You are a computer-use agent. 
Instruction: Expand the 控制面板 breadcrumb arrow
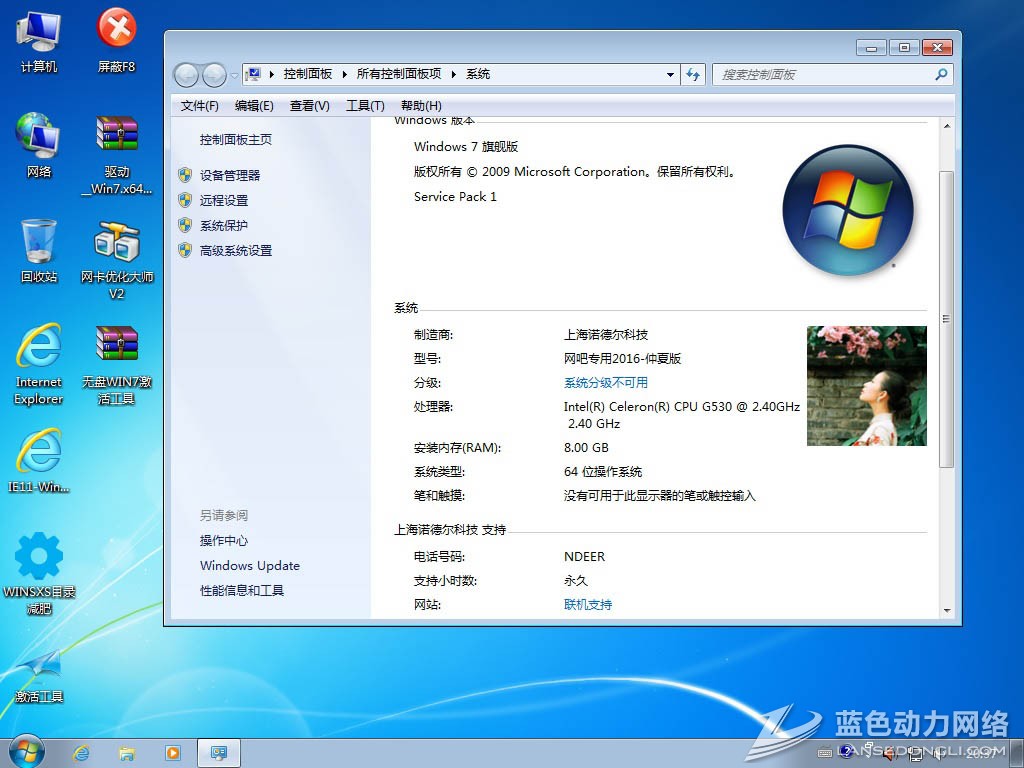[x=345, y=75]
